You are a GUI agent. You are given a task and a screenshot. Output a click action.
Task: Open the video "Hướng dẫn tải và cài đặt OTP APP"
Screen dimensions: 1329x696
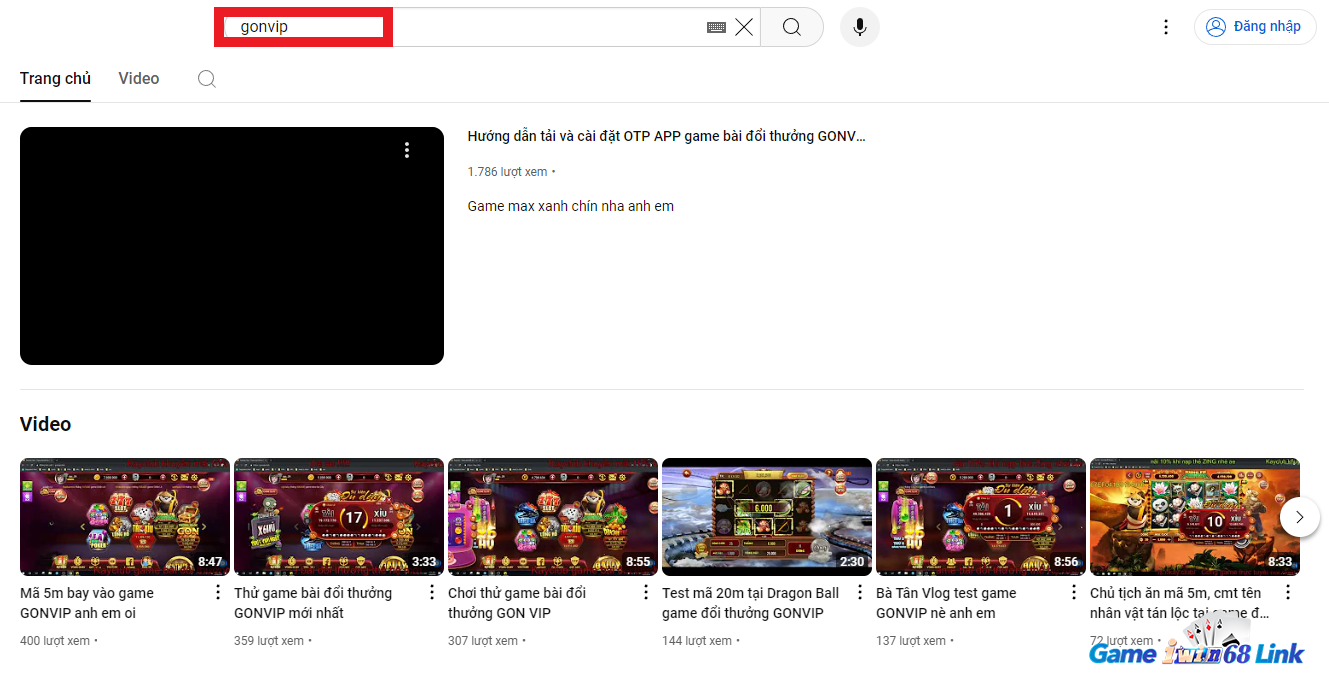(x=666, y=136)
